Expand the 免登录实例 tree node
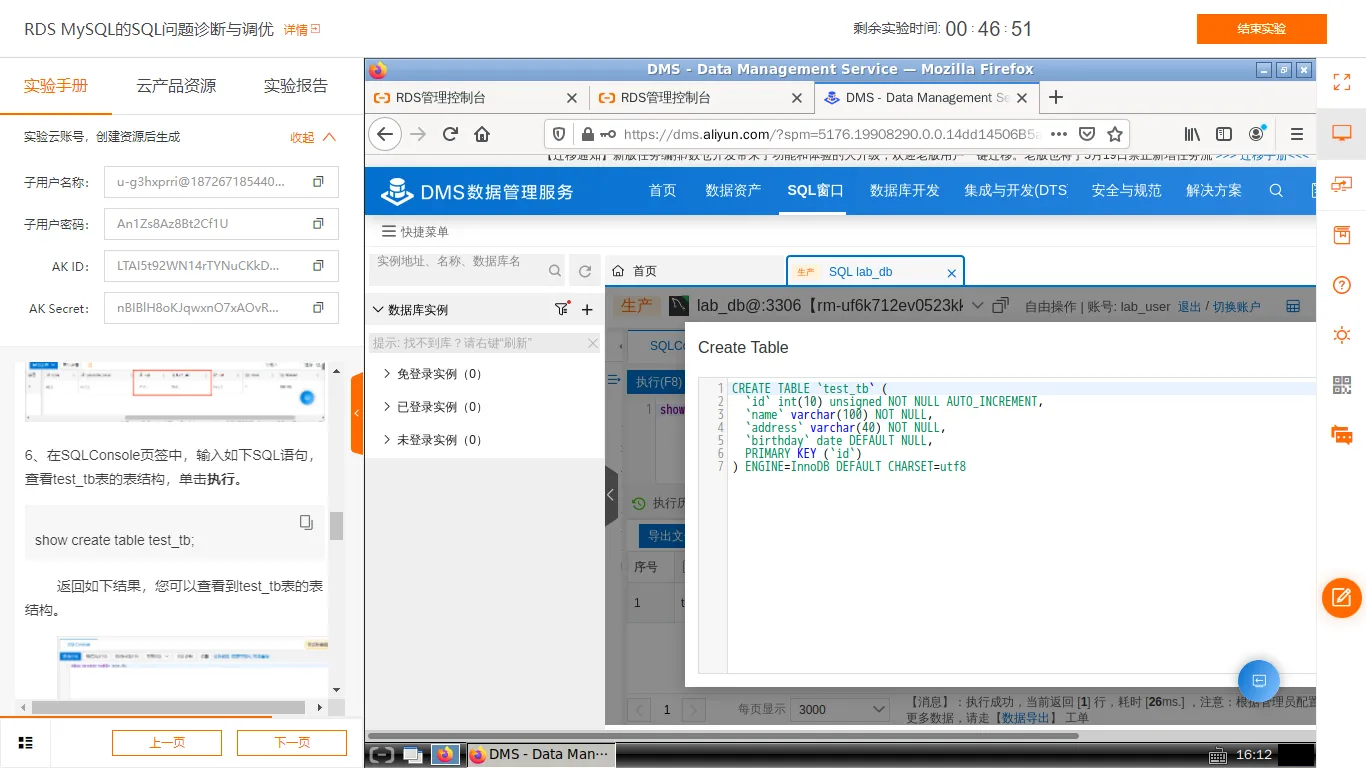This screenshot has height=768, width=1366. pyautogui.click(x=387, y=373)
